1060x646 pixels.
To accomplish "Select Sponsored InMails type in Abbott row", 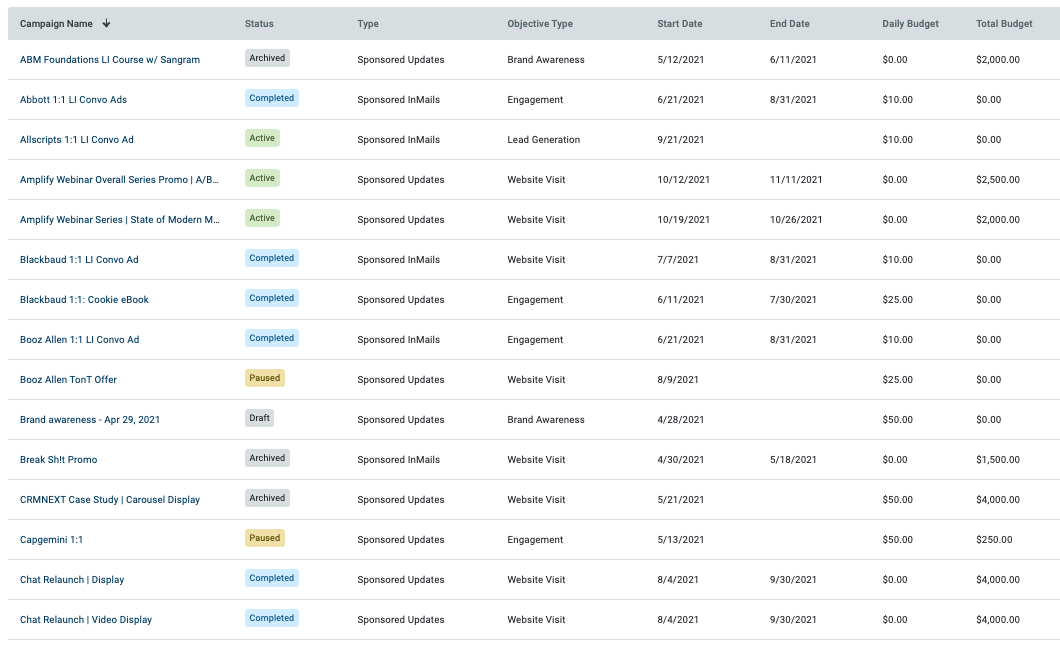I will tap(398, 99).
